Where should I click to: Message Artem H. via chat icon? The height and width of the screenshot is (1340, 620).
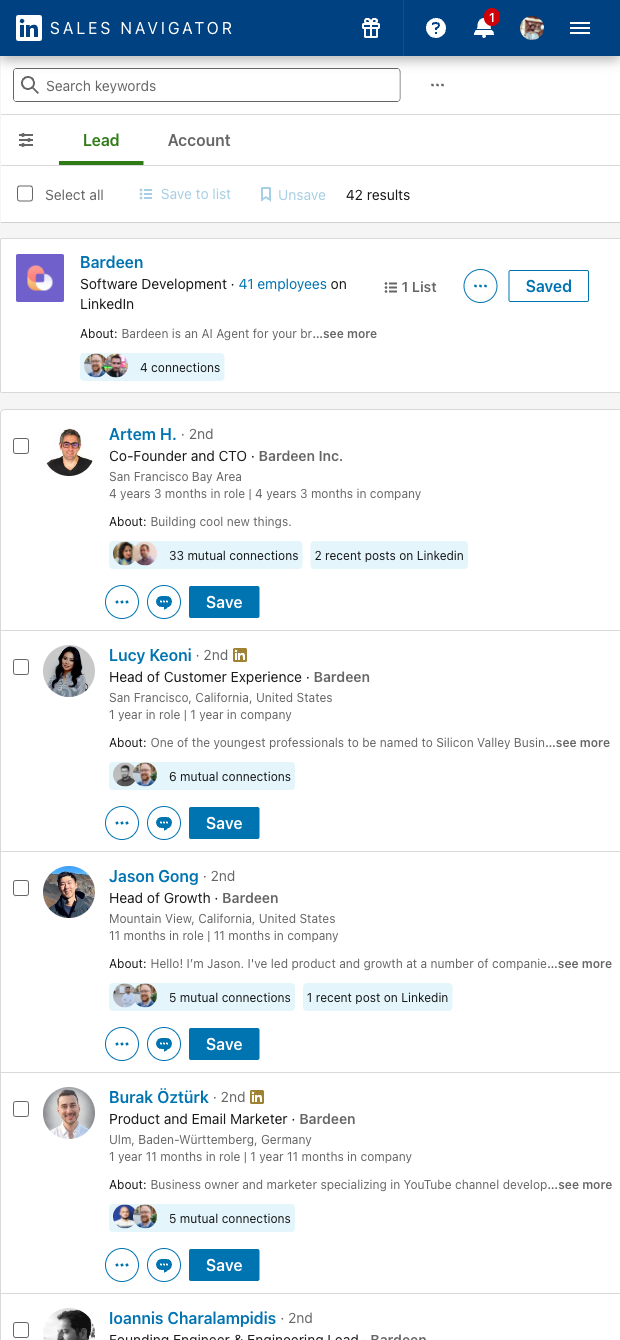click(x=164, y=602)
